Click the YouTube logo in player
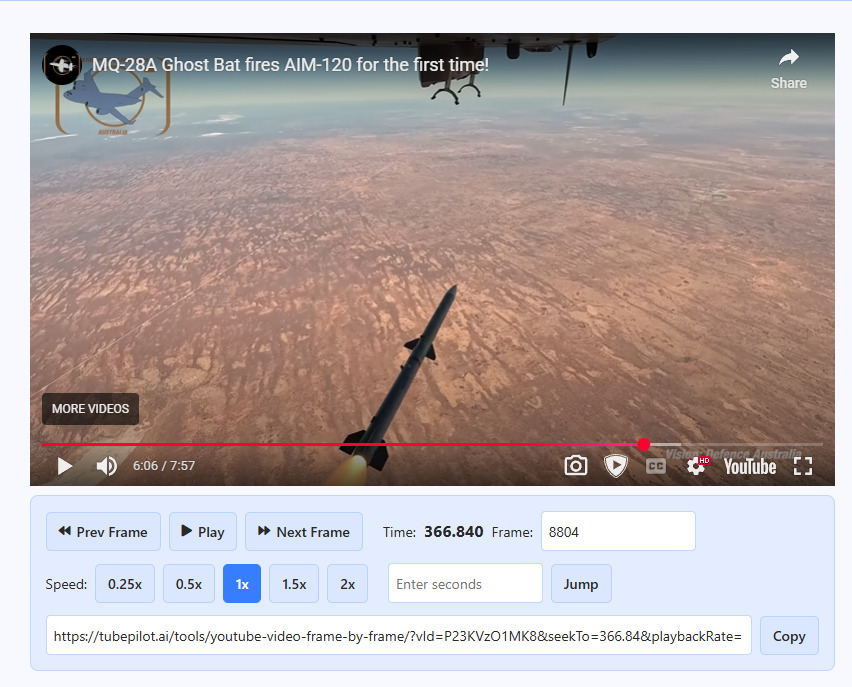The image size is (852, 687). [x=750, y=466]
